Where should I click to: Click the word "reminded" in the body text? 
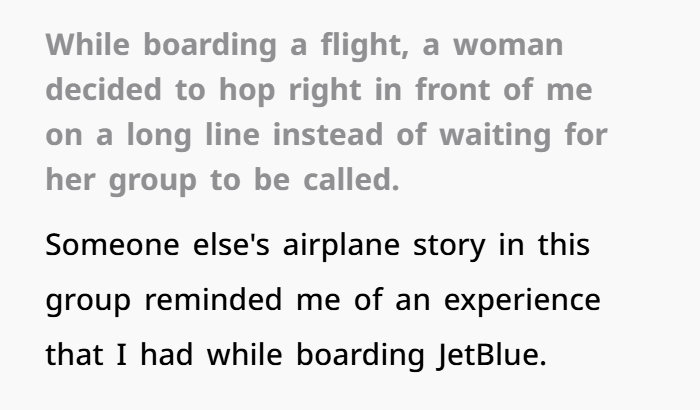(214, 300)
